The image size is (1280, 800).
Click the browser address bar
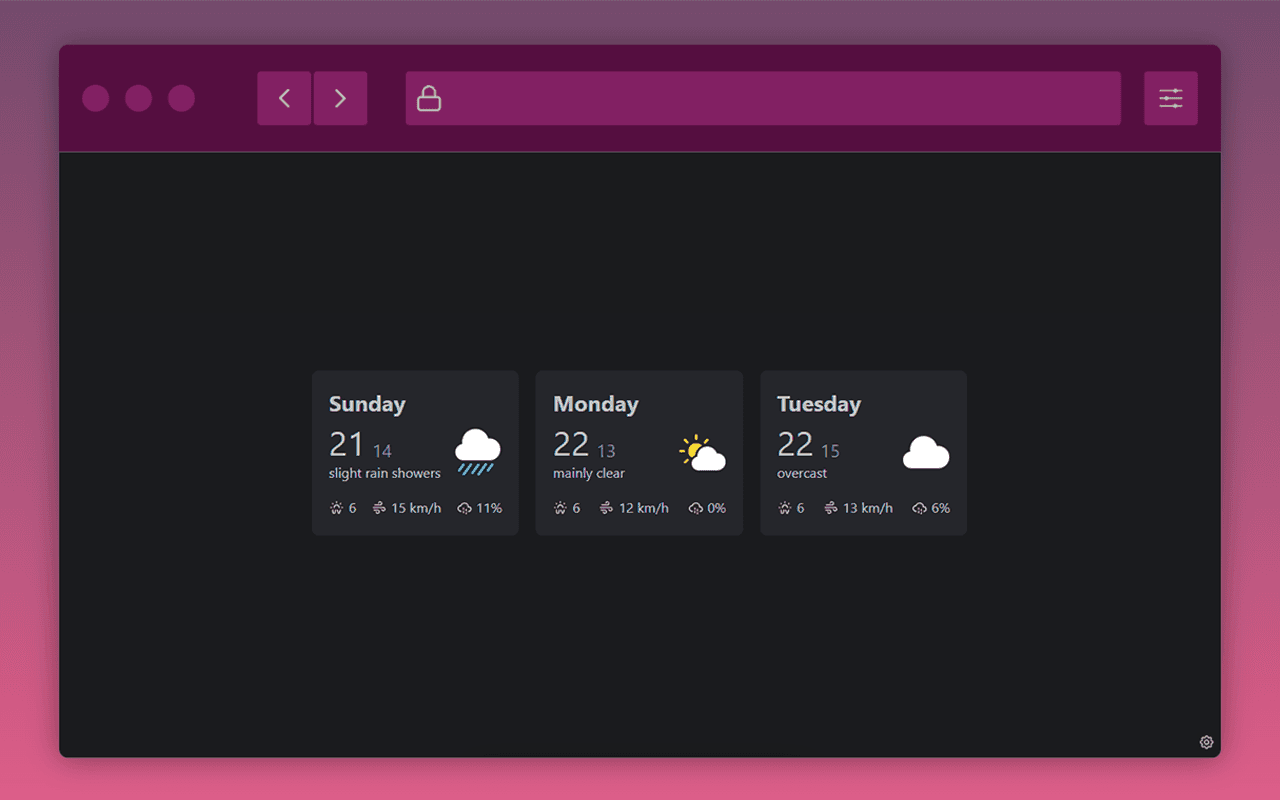click(x=762, y=98)
